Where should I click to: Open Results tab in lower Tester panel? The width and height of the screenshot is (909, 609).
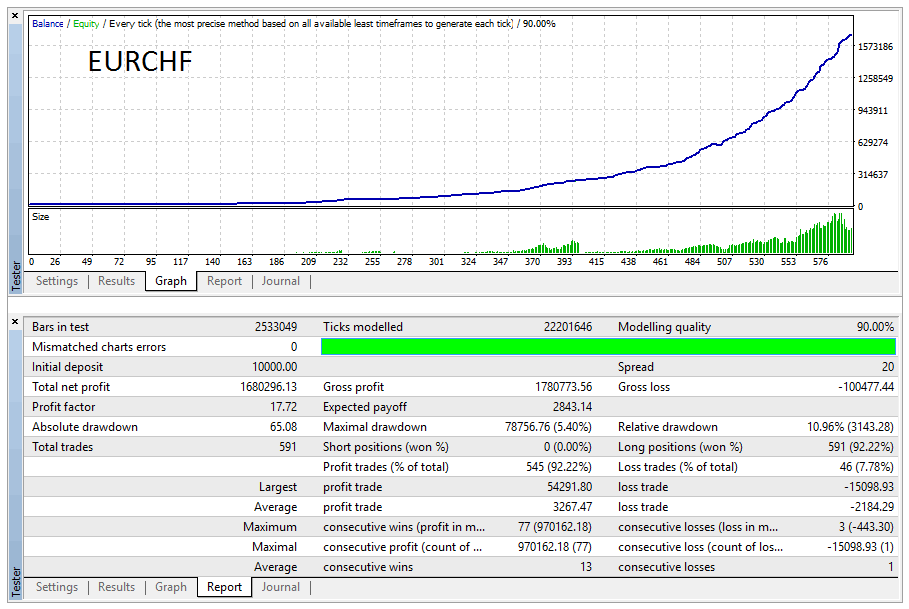tap(116, 587)
